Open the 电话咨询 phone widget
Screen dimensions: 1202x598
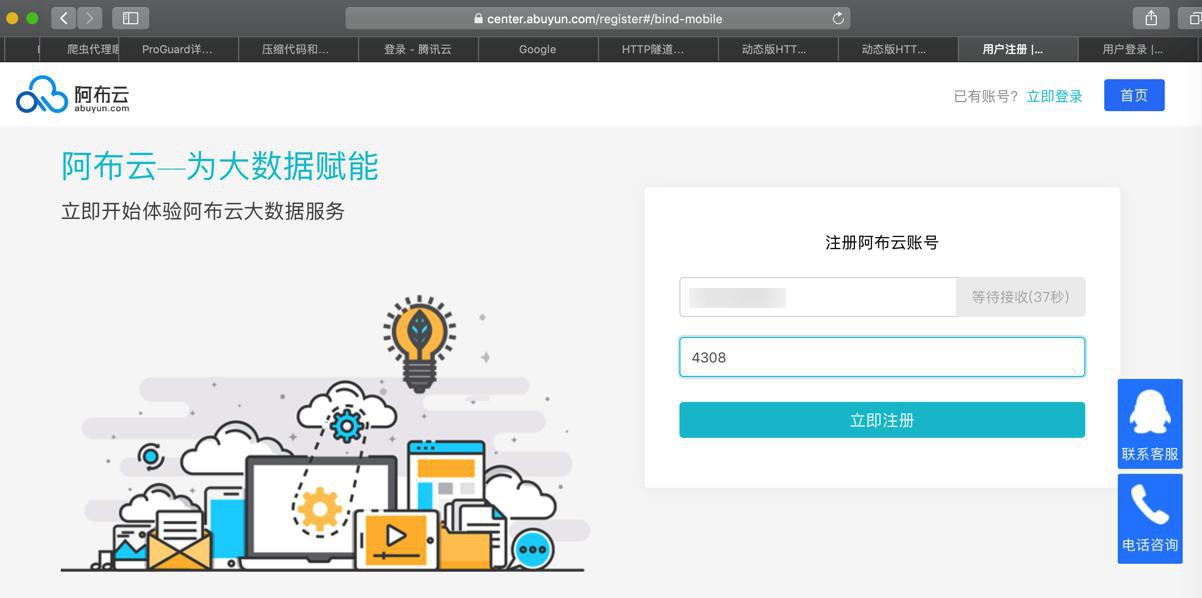tap(1150, 518)
